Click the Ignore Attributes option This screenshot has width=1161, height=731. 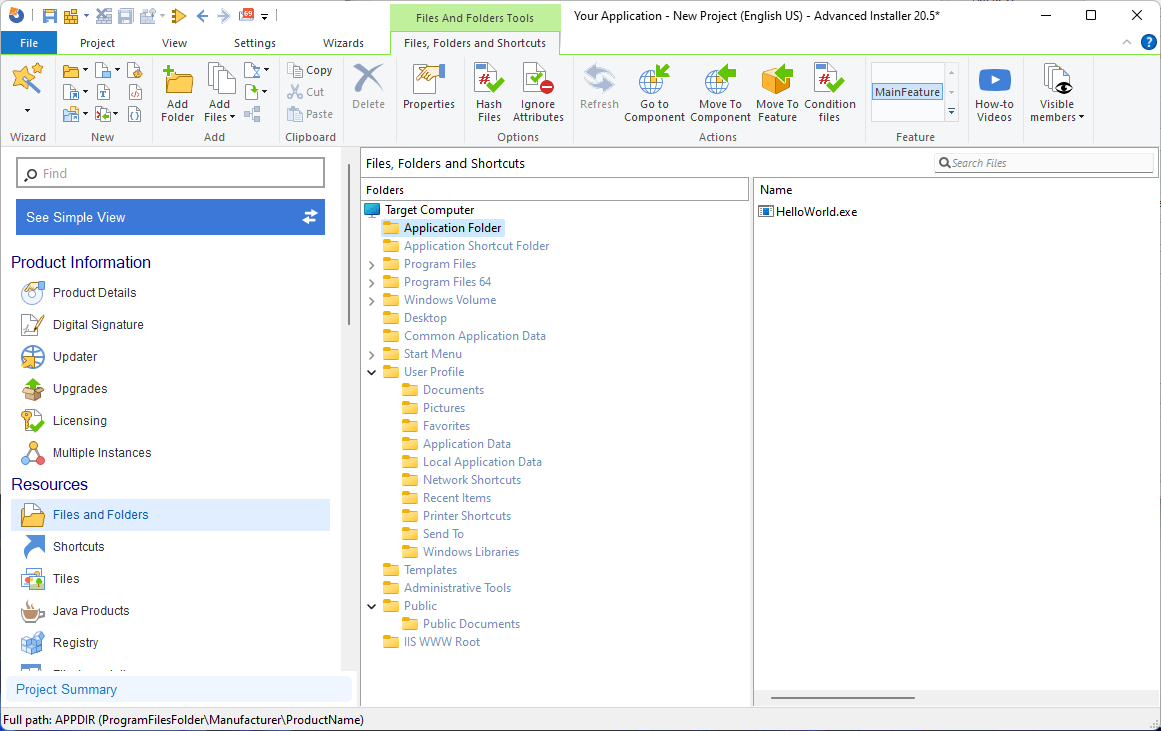tap(538, 93)
